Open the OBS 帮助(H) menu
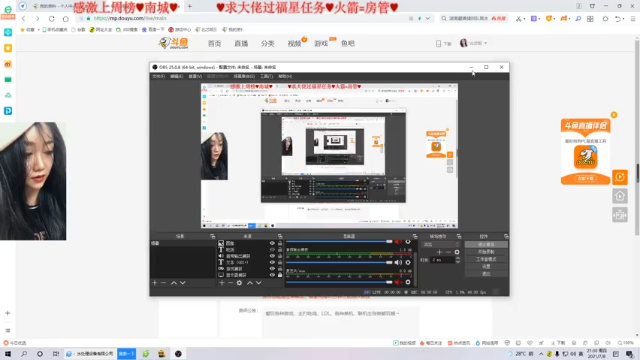Image resolution: width=640 pixels, height=360 pixels. [285, 76]
